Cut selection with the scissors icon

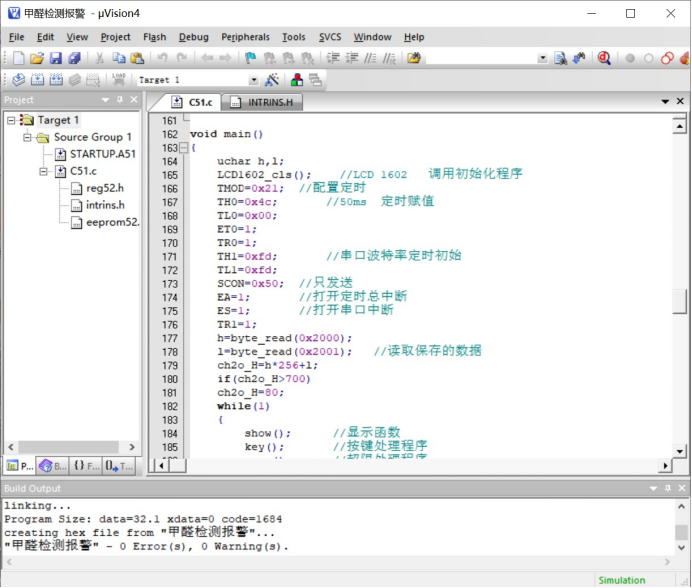point(100,58)
